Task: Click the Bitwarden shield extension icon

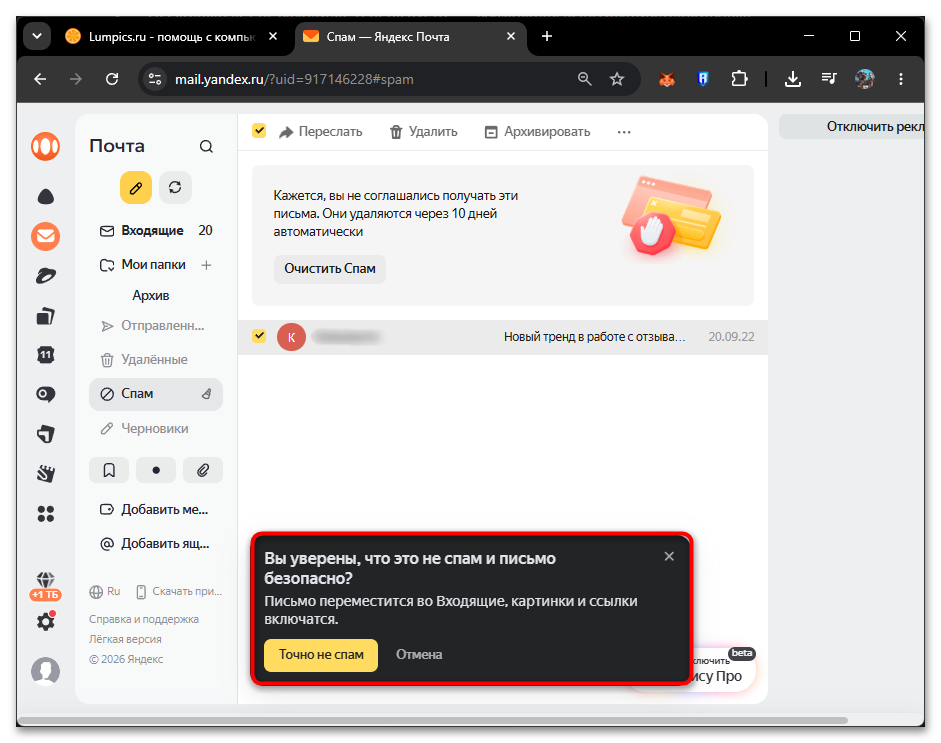Action: [703, 79]
